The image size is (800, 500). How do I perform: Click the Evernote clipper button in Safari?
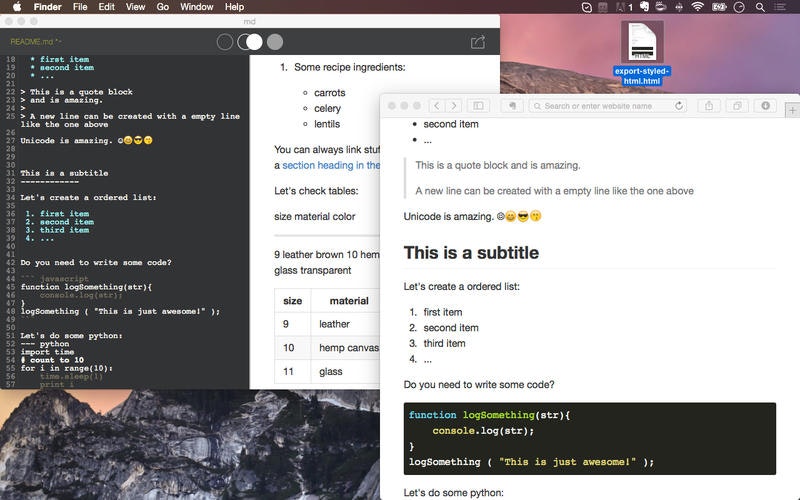click(x=512, y=106)
